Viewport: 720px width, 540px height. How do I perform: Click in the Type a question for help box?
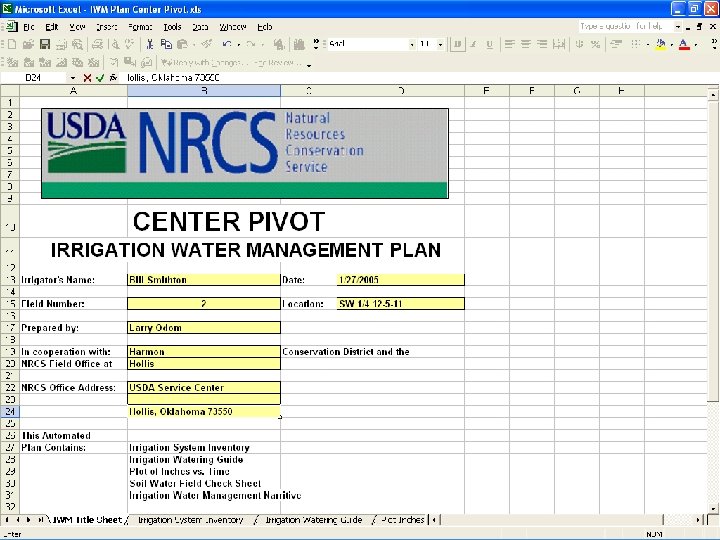pos(625,27)
